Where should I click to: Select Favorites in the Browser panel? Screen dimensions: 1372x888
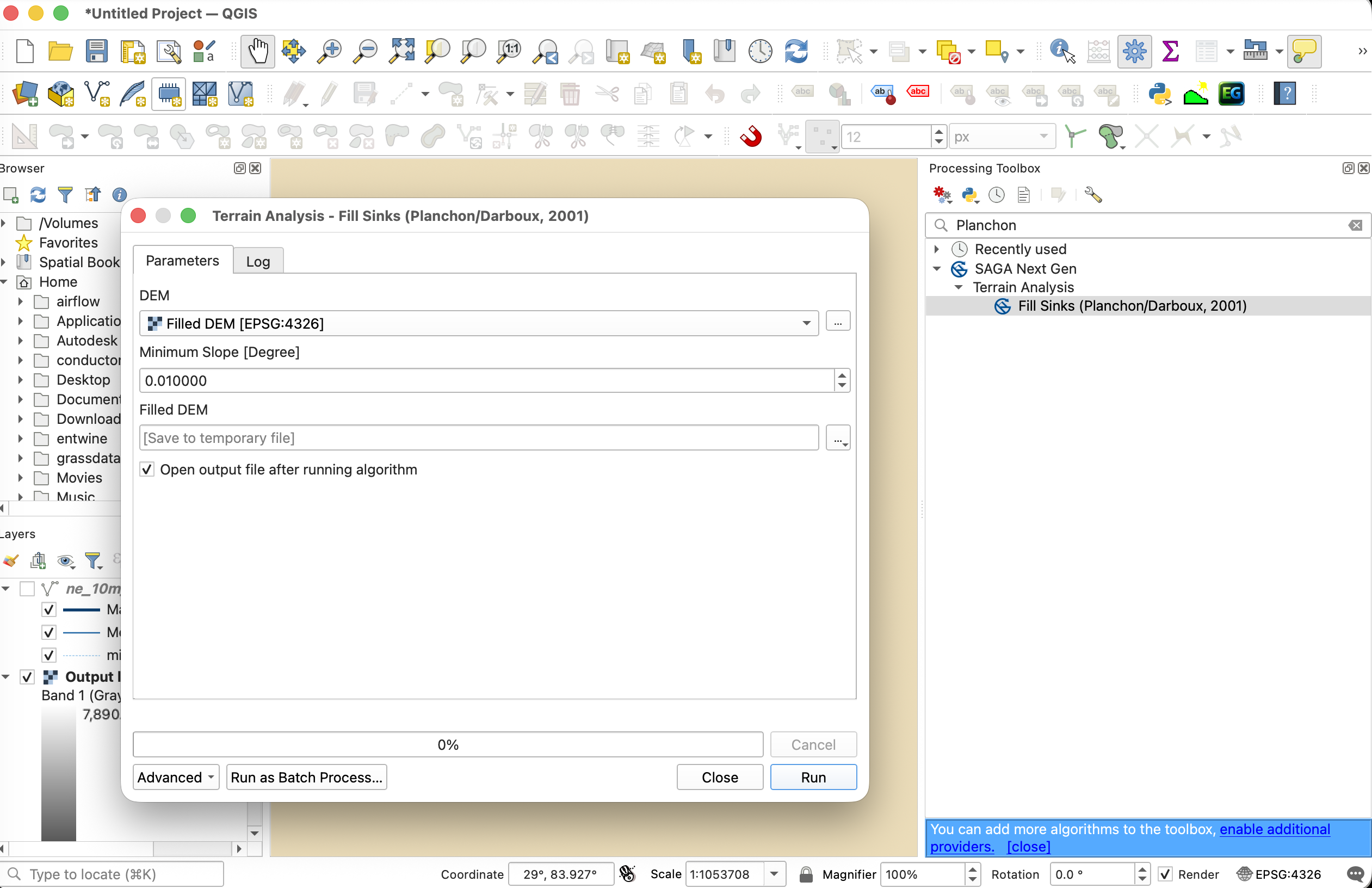point(69,243)
